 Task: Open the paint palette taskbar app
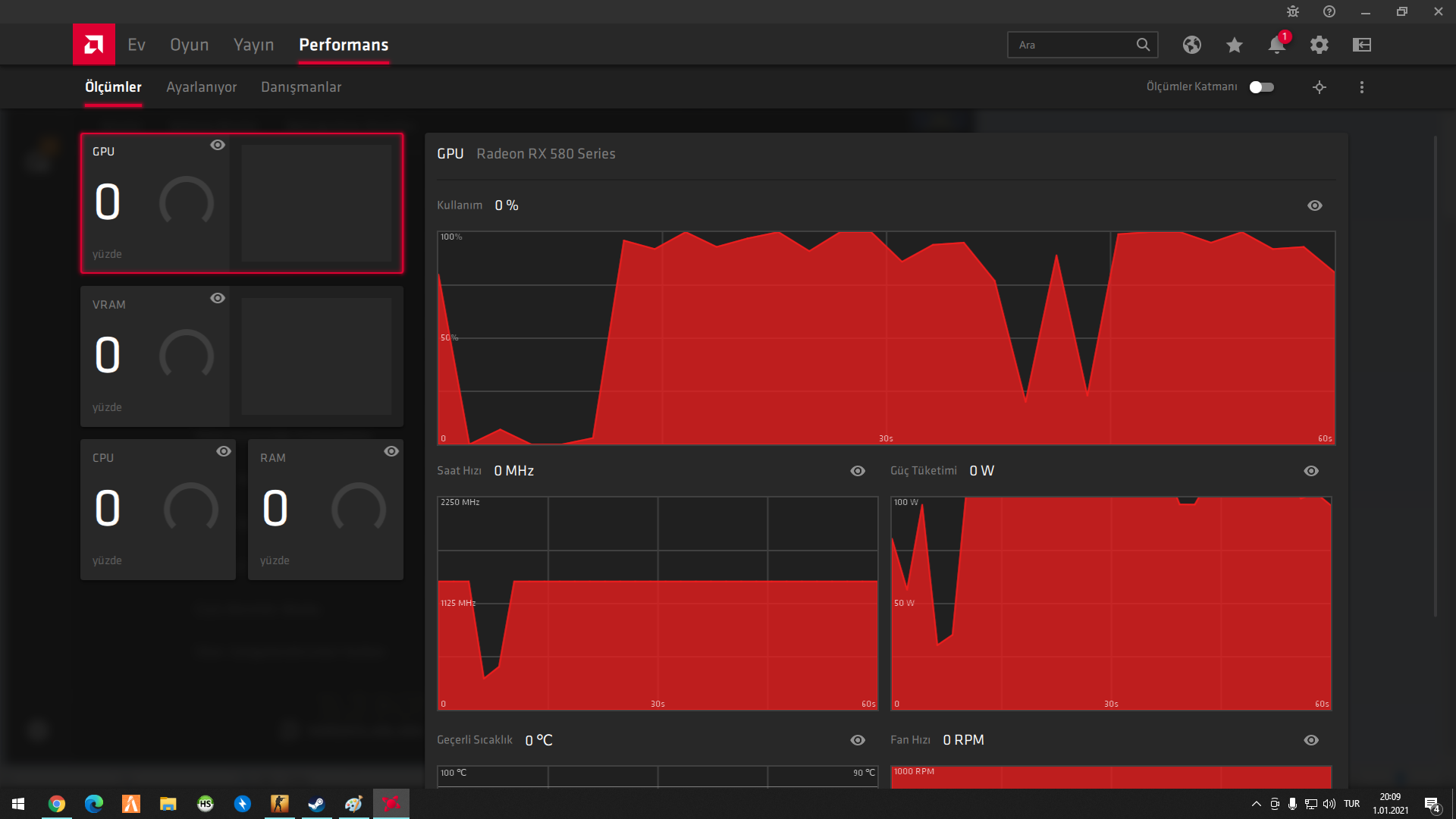(354, 804)
